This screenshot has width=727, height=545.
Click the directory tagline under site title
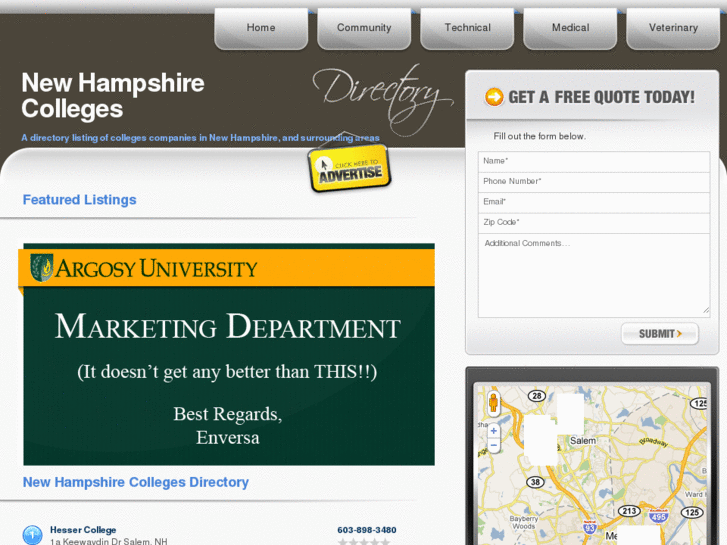click(x=200, y=138)
